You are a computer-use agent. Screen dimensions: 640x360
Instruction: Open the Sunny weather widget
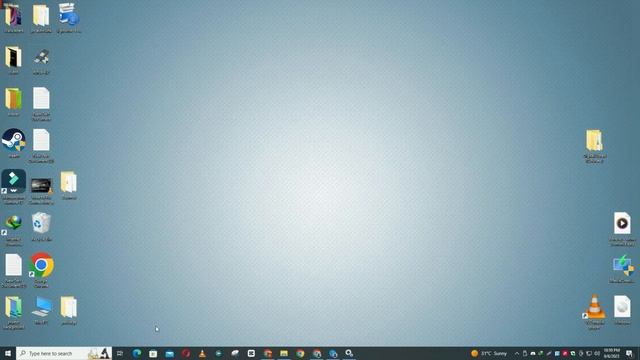[489, 353]
